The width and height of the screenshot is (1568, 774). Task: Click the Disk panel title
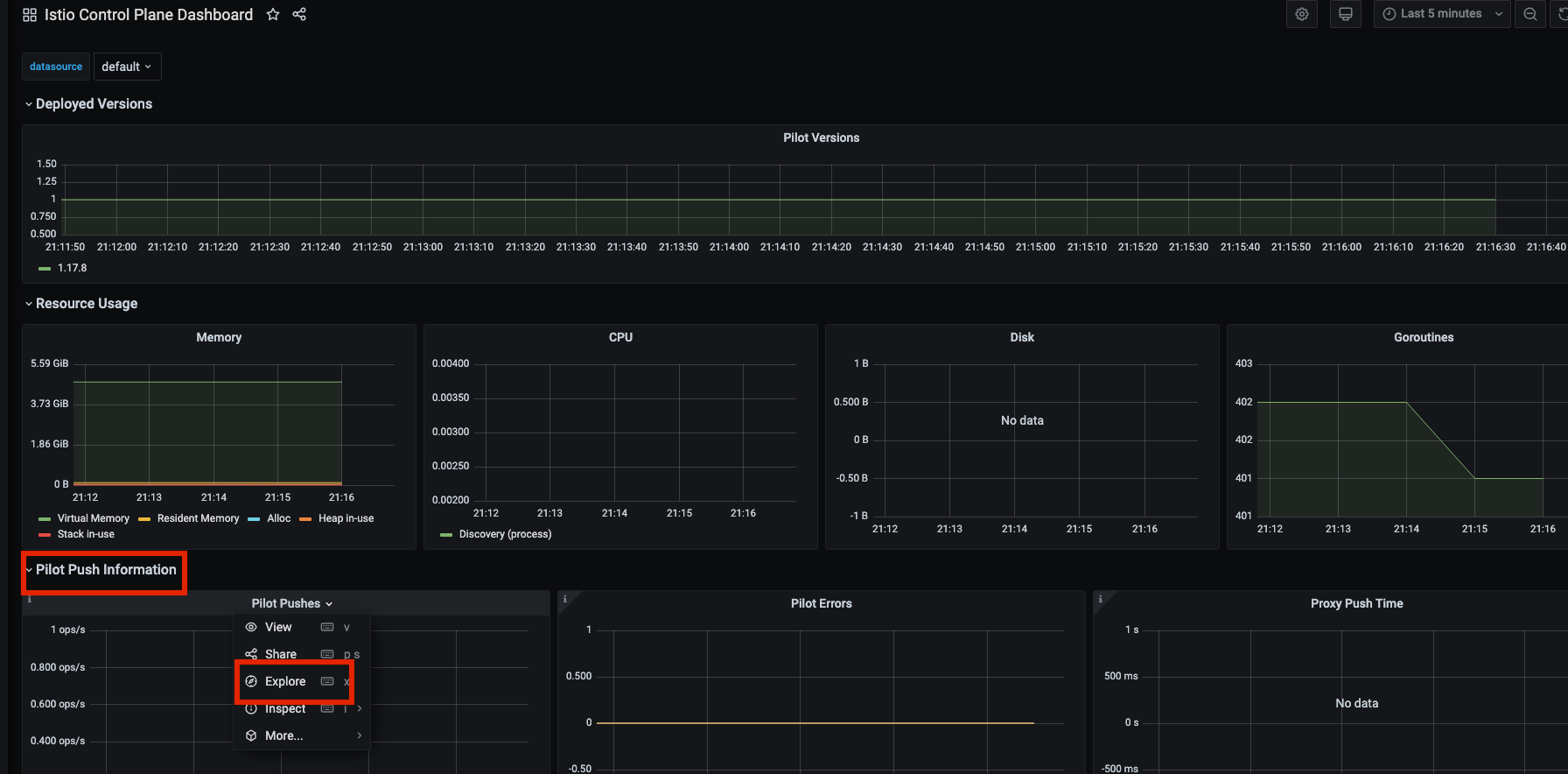(x=1022, y=337)
